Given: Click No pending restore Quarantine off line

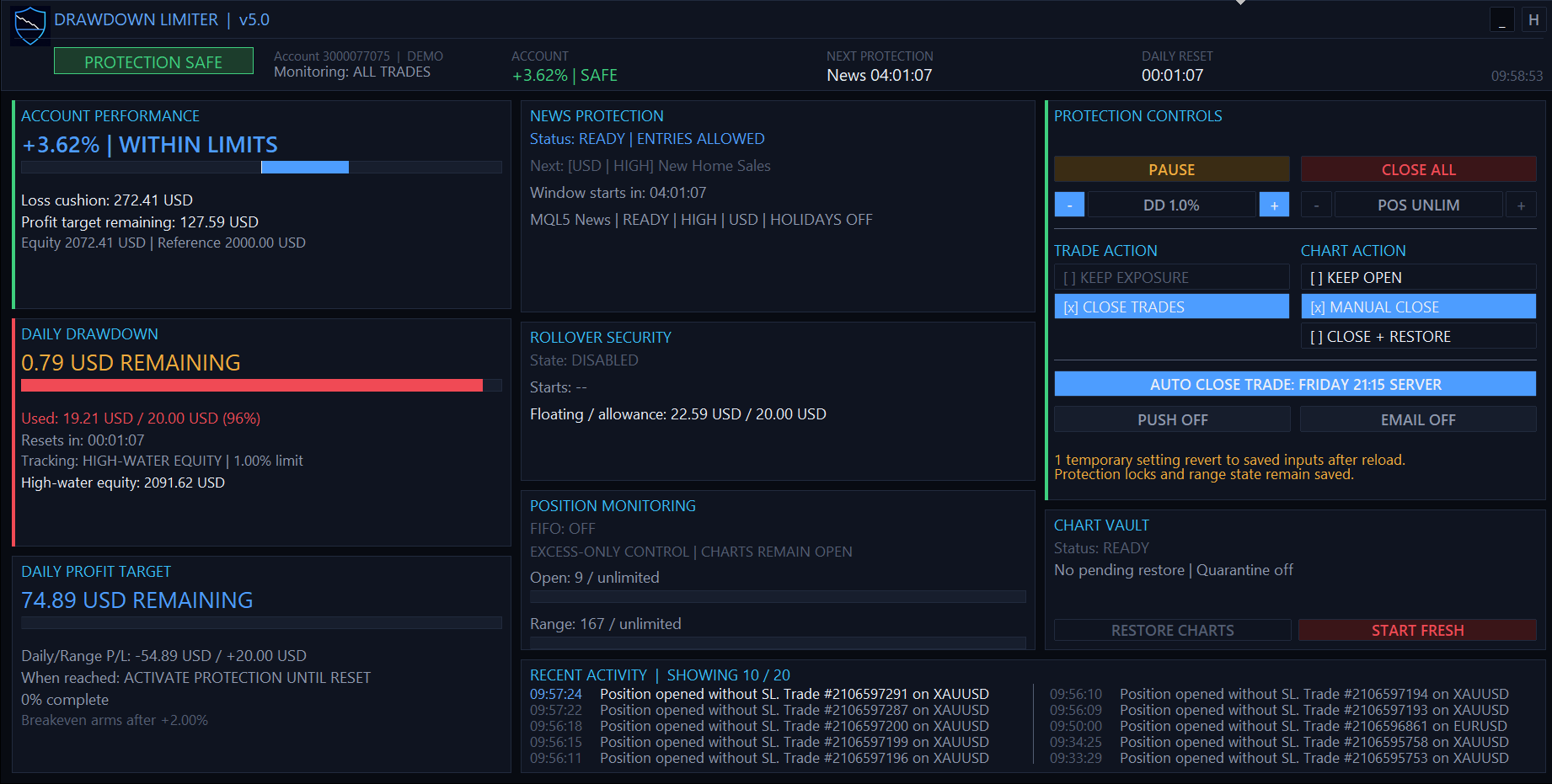Looking at the screenshot, I should (x=1174, y=570).
